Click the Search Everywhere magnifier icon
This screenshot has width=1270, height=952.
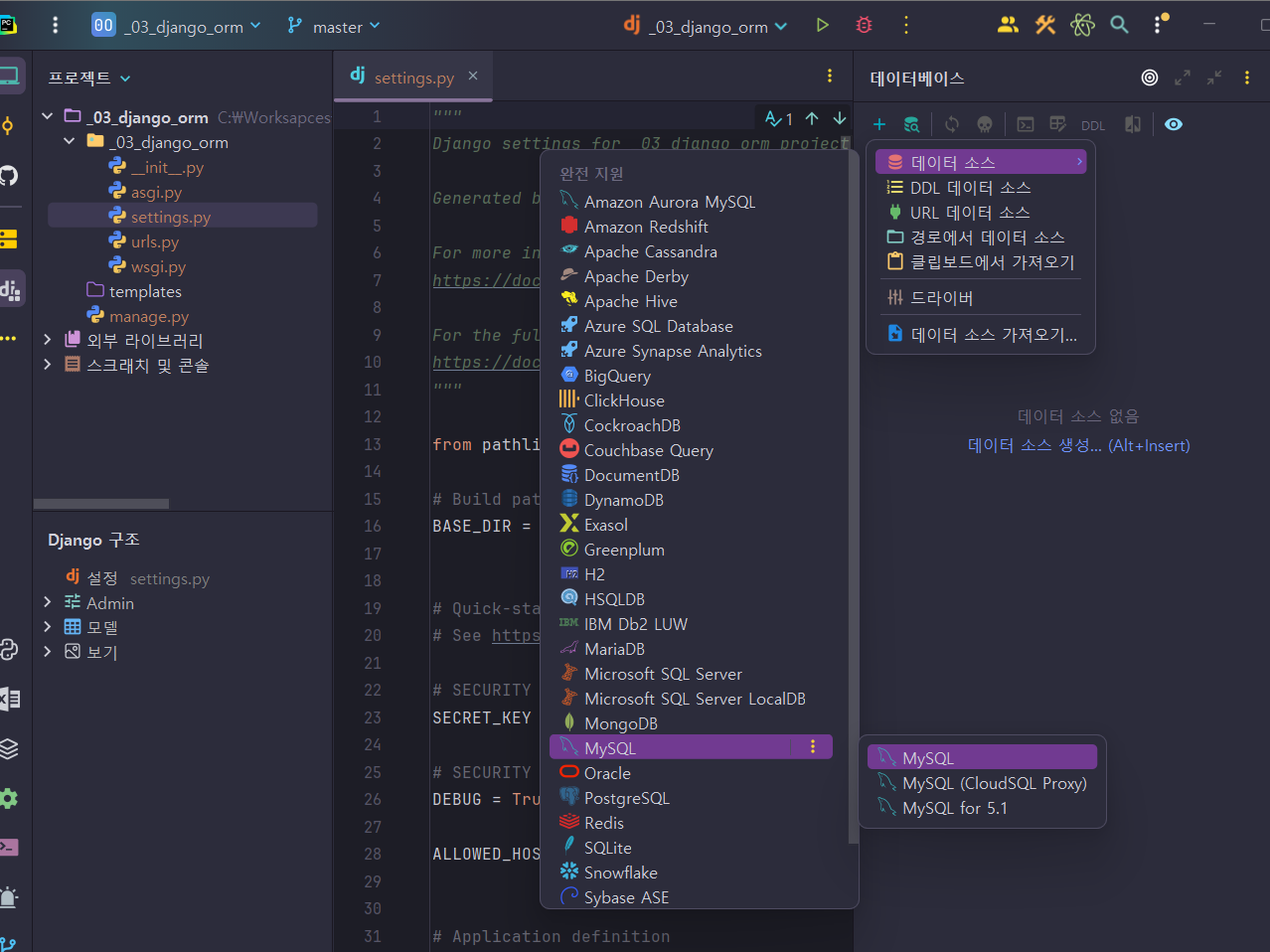tap(1119, 26)
